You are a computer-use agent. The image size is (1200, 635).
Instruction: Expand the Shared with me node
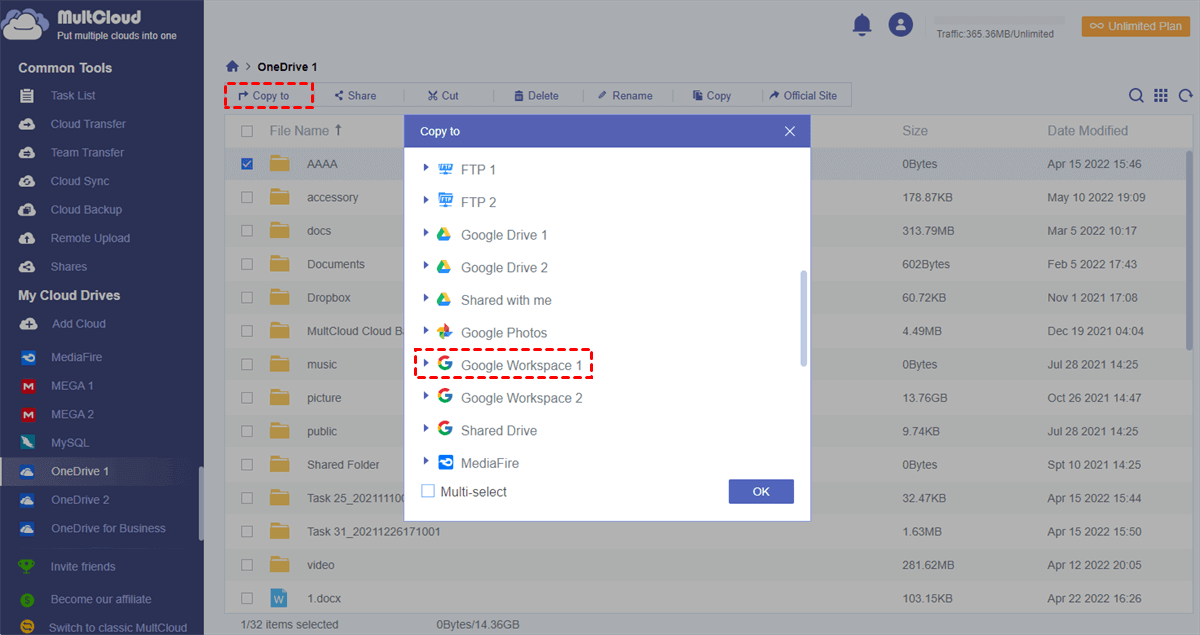coord(426,298)
